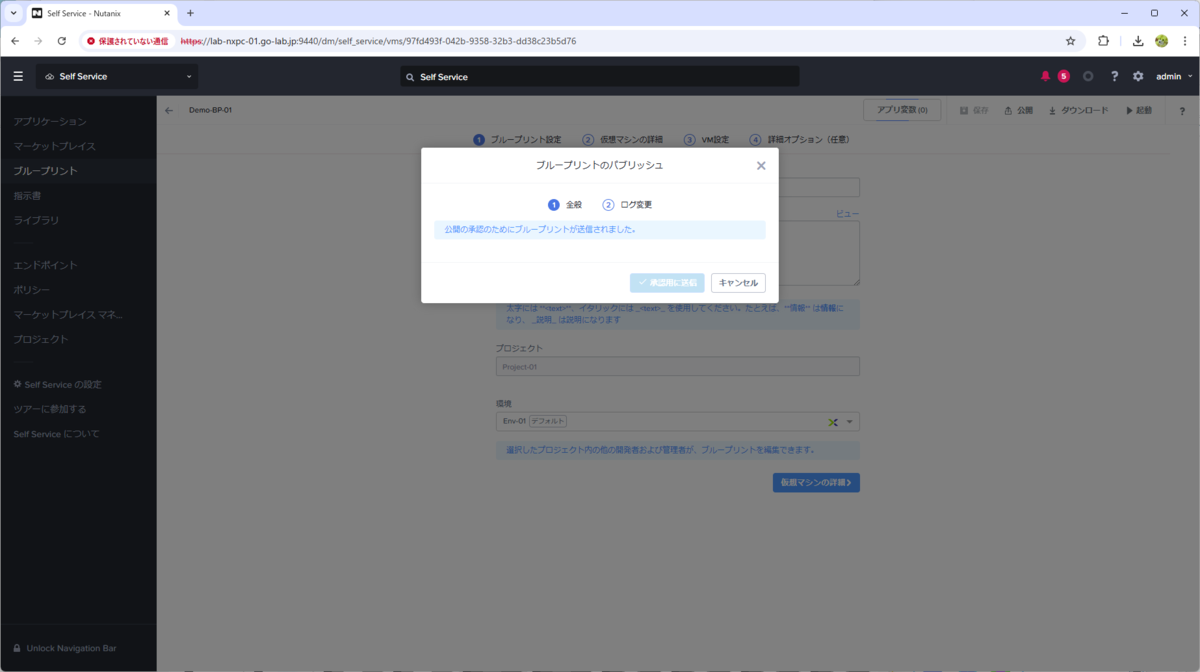Open the alerts bell icon
Image resolution: width=1200 pixels, height=672 pixels.
(x=1046, y=76)
